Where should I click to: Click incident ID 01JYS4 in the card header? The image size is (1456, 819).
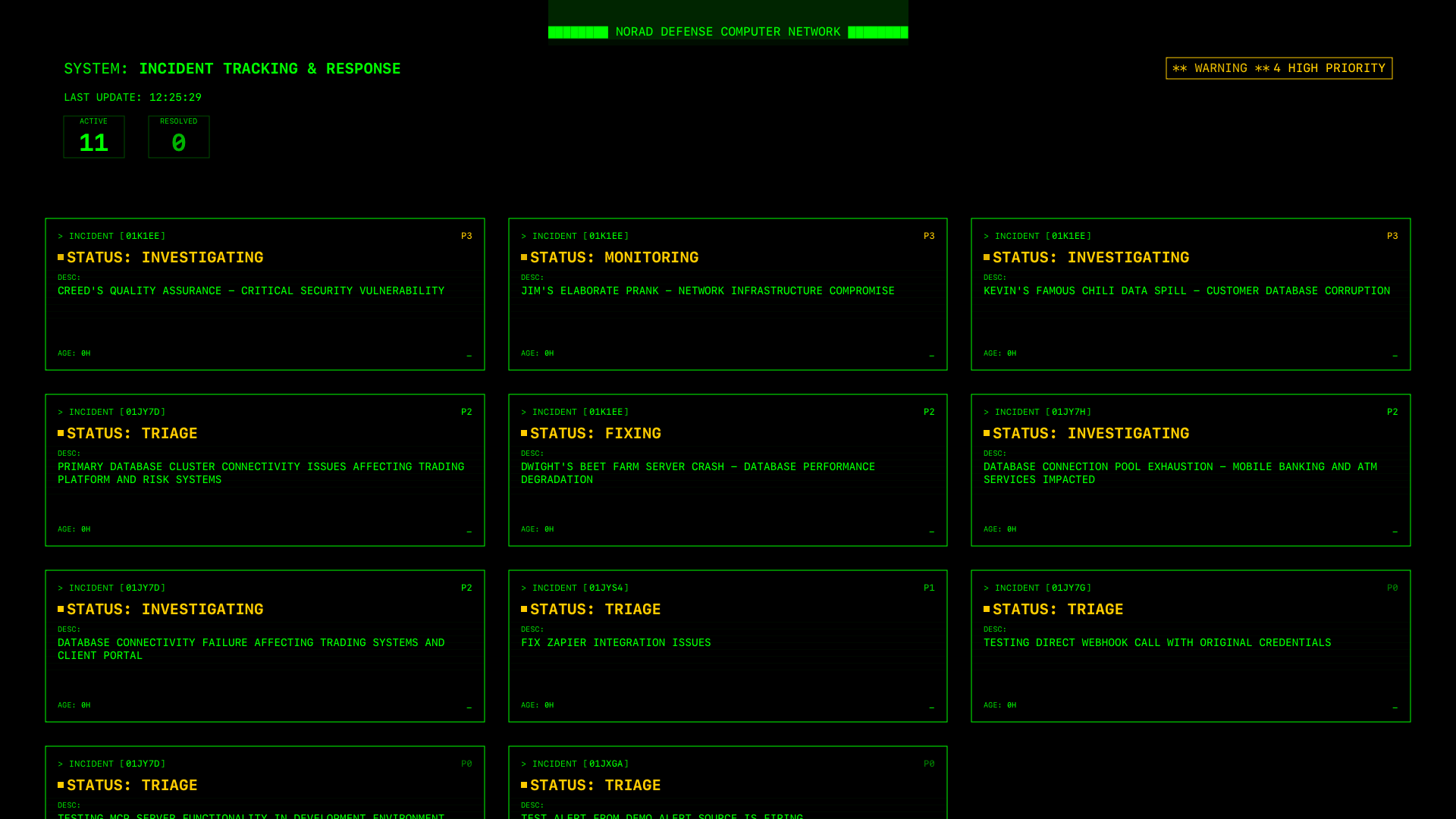607,588
